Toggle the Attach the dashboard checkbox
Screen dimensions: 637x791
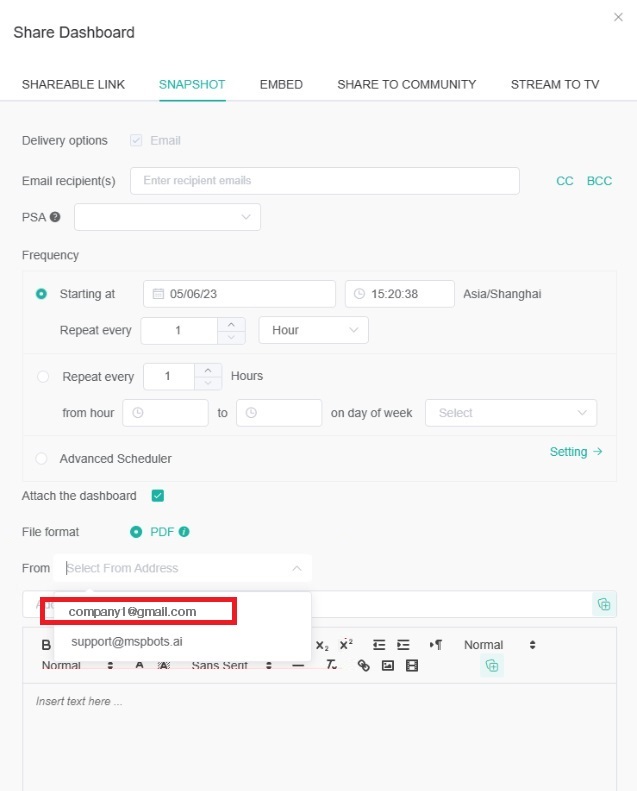click(x=158, y=496)
